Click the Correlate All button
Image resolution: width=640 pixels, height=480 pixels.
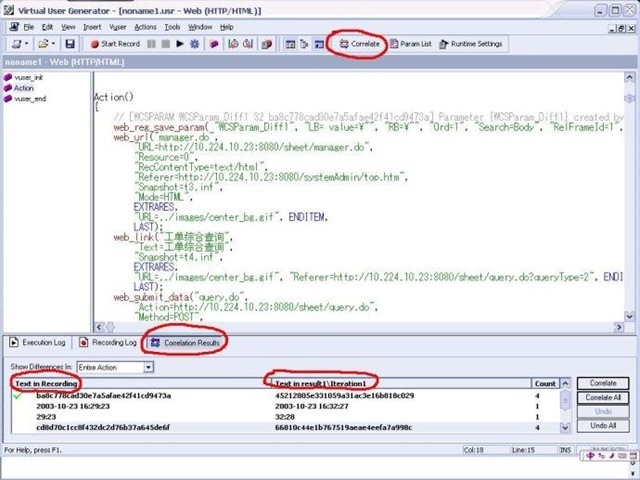tap(603, 397)
